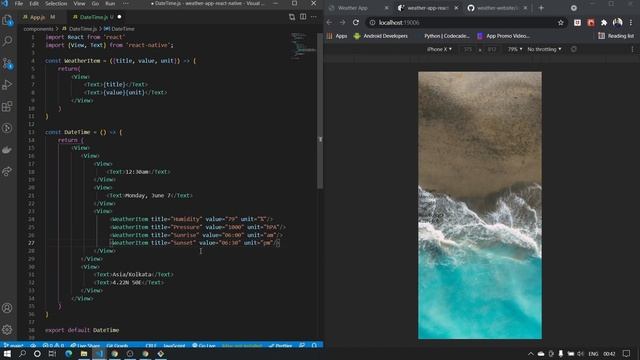Open Windows taskbar search
The image size is (640, 360).
pos(22,353)
